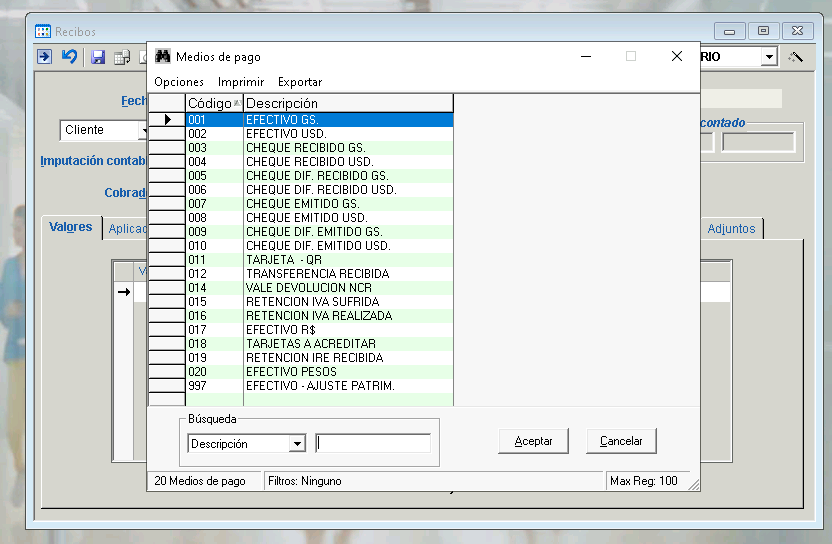Click the binoculars icon in Medios de pago title
The image size is (832, 544).
point(163,57)
